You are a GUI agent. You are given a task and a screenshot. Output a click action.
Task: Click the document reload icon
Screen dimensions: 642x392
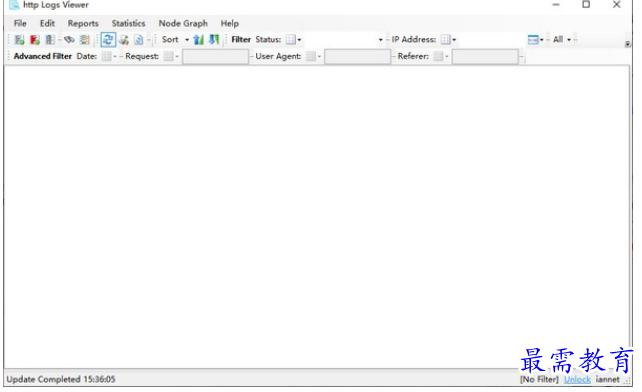pyautogui.click(x=139, y=40)
